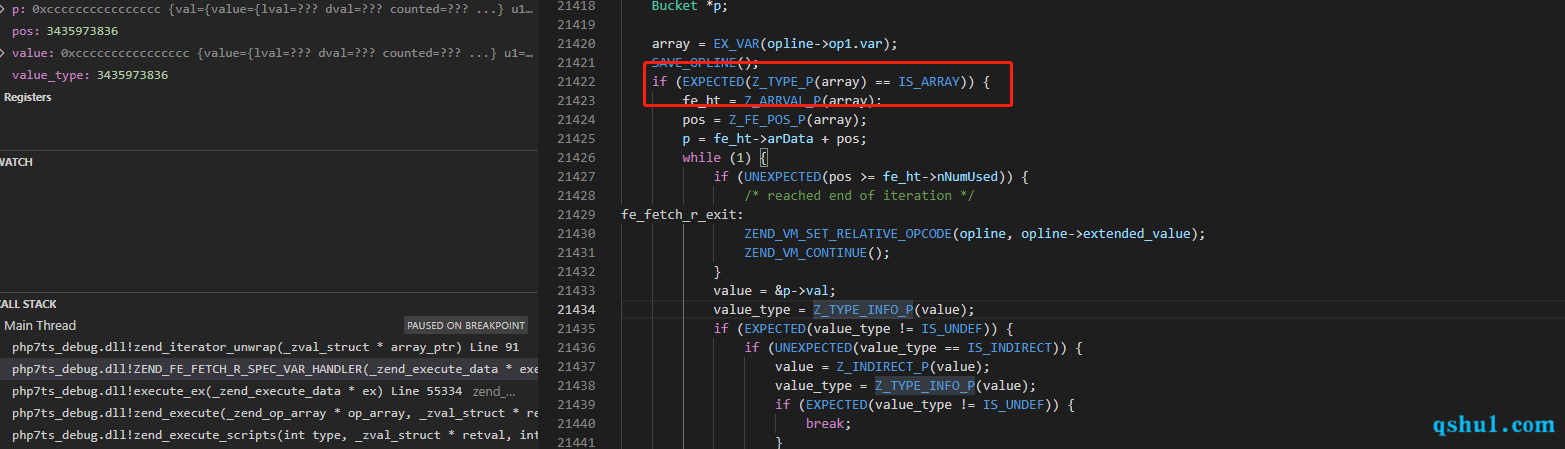Screen dimensions: 1565x449
Task: Click the PAUSED ON BREAKPOINT badge
Action: click(465, 326)
